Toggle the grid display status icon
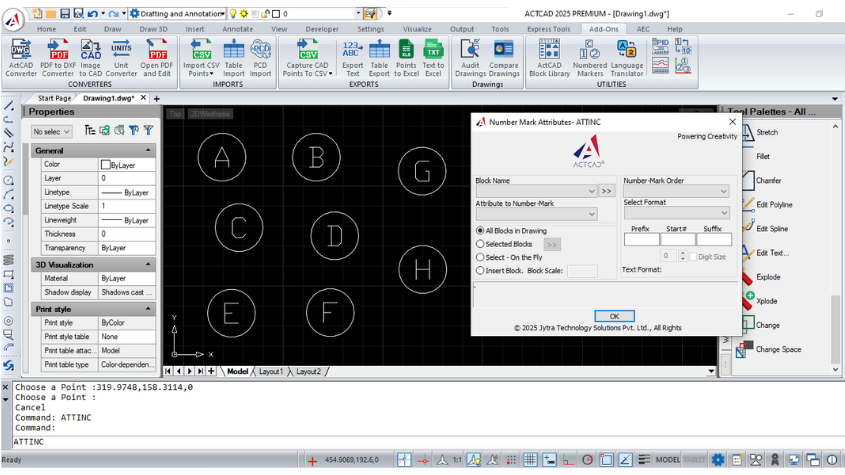Screen dimensions: 845x475 click(x=530, y=460)
